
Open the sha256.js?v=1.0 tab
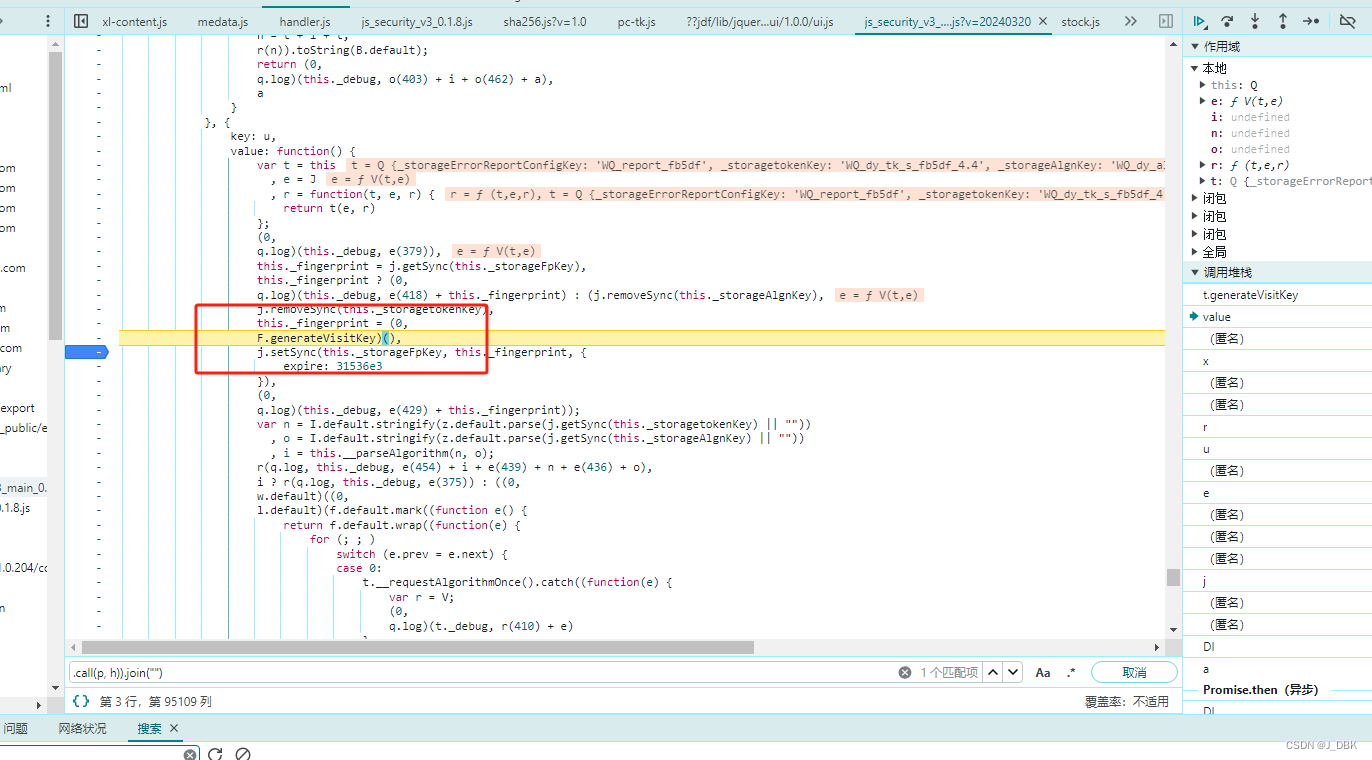coord(545,21)
